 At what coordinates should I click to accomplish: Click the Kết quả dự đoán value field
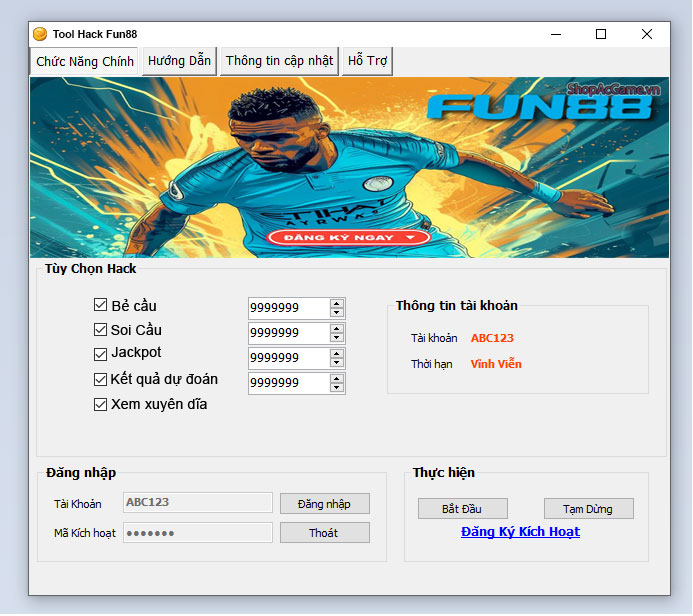(289, 383)
